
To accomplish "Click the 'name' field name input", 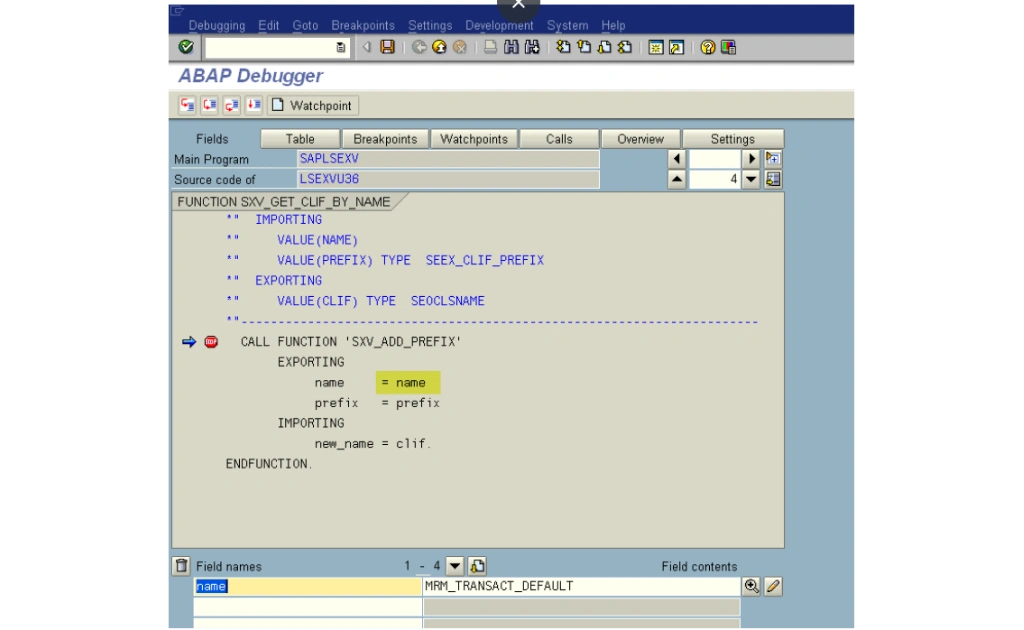I will tap(308, 586).
